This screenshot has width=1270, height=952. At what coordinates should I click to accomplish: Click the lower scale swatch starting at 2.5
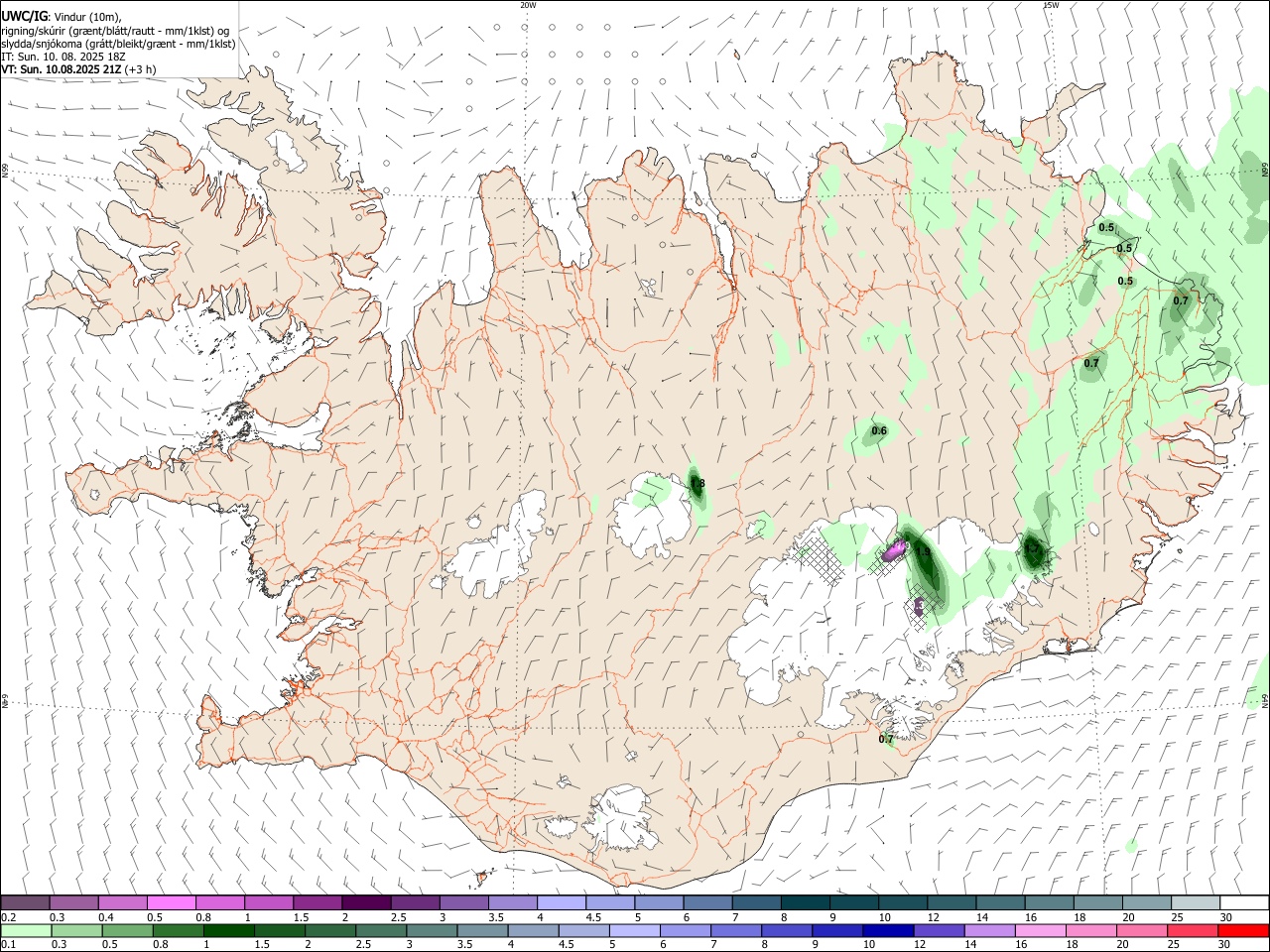click(380, 931)
